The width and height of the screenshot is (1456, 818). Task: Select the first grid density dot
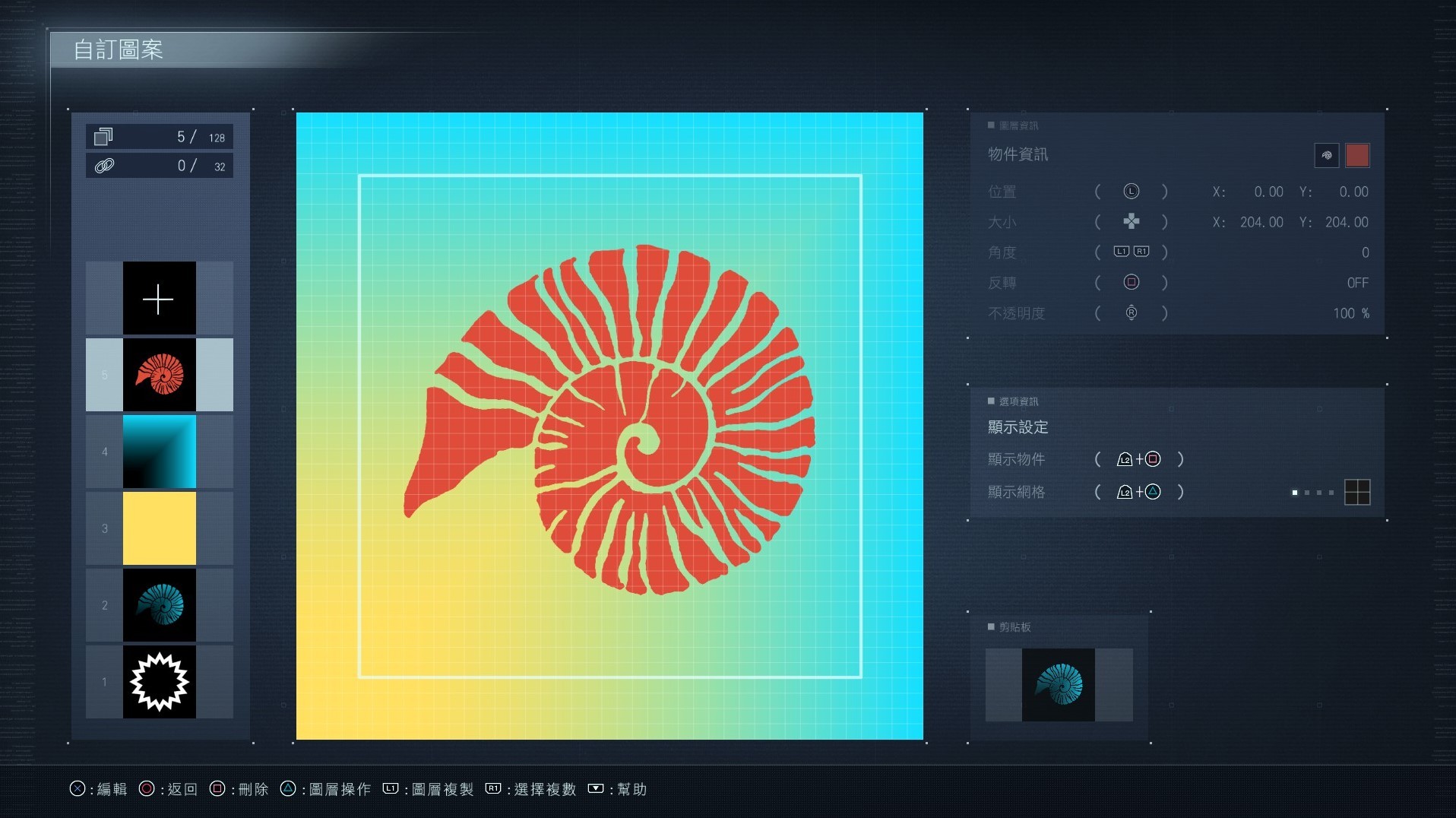(1294, 493)
